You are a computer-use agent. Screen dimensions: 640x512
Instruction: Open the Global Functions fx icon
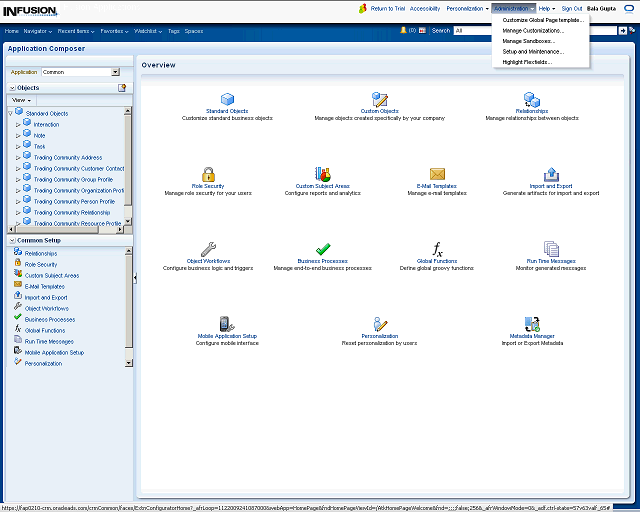tap(437, 249)
